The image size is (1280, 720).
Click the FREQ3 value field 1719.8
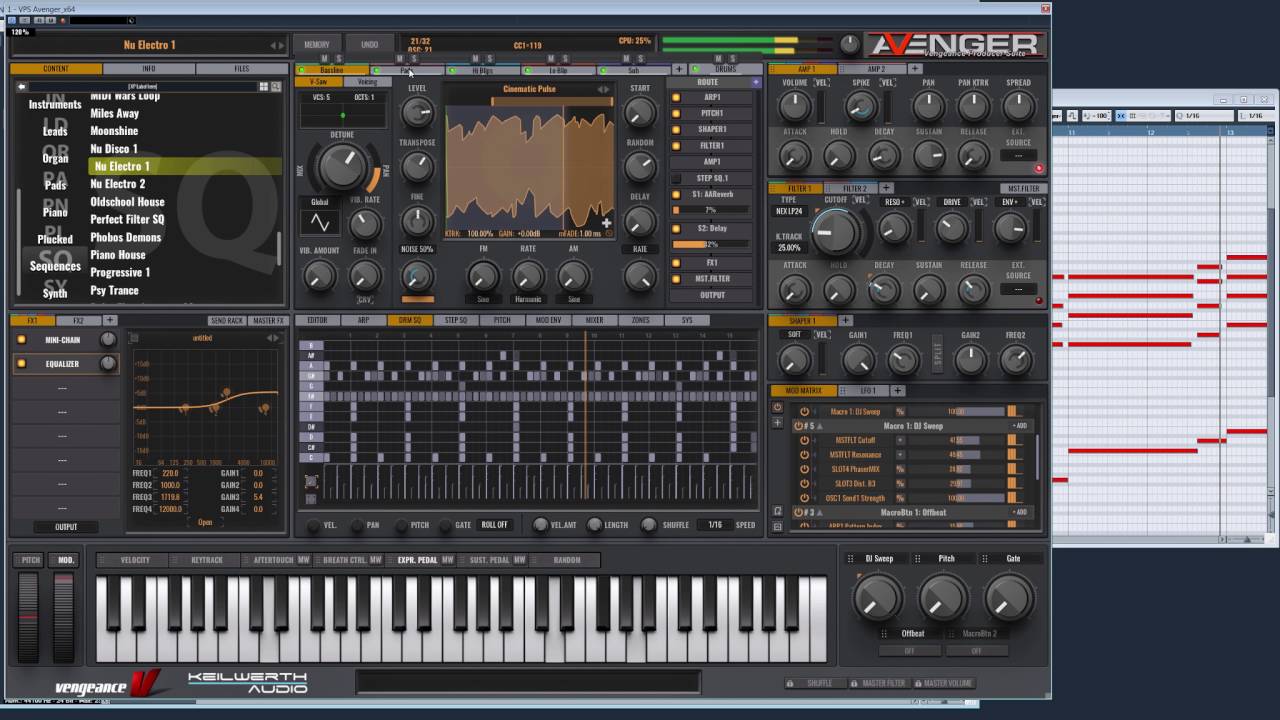click(169, 497)
